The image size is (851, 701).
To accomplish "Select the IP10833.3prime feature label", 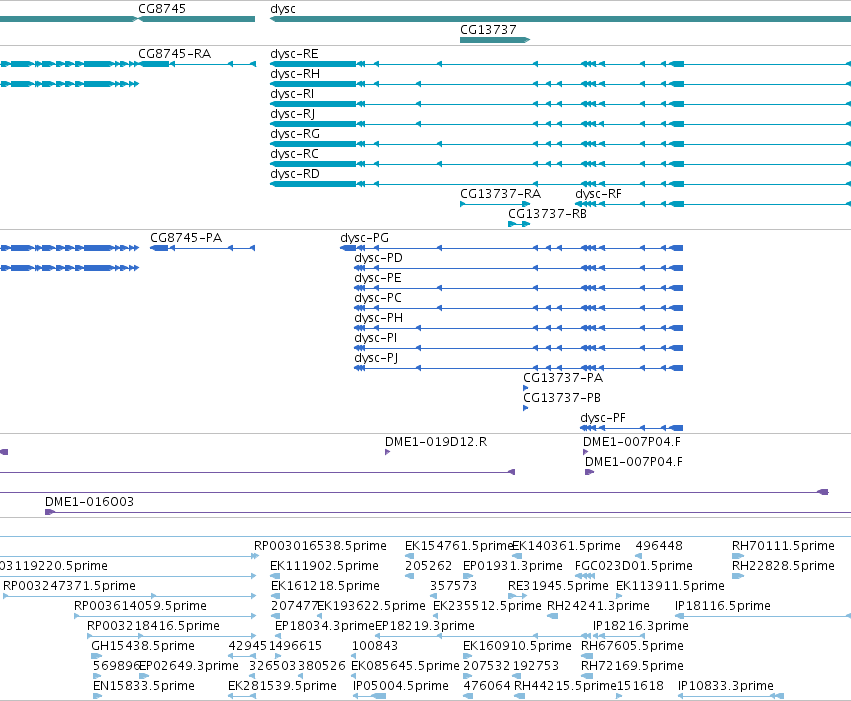I will (x=726, y=686).
